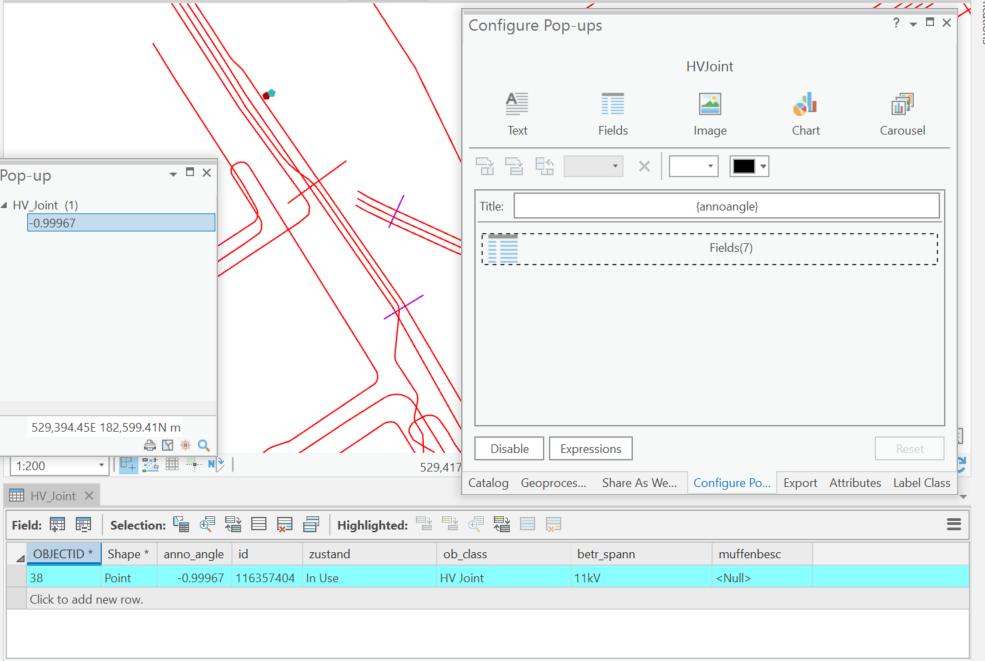This screenshot has height=661, width=985.
Task: Click the cyan point feature on map
Action: pyautogui.click(x=271, y=93)
